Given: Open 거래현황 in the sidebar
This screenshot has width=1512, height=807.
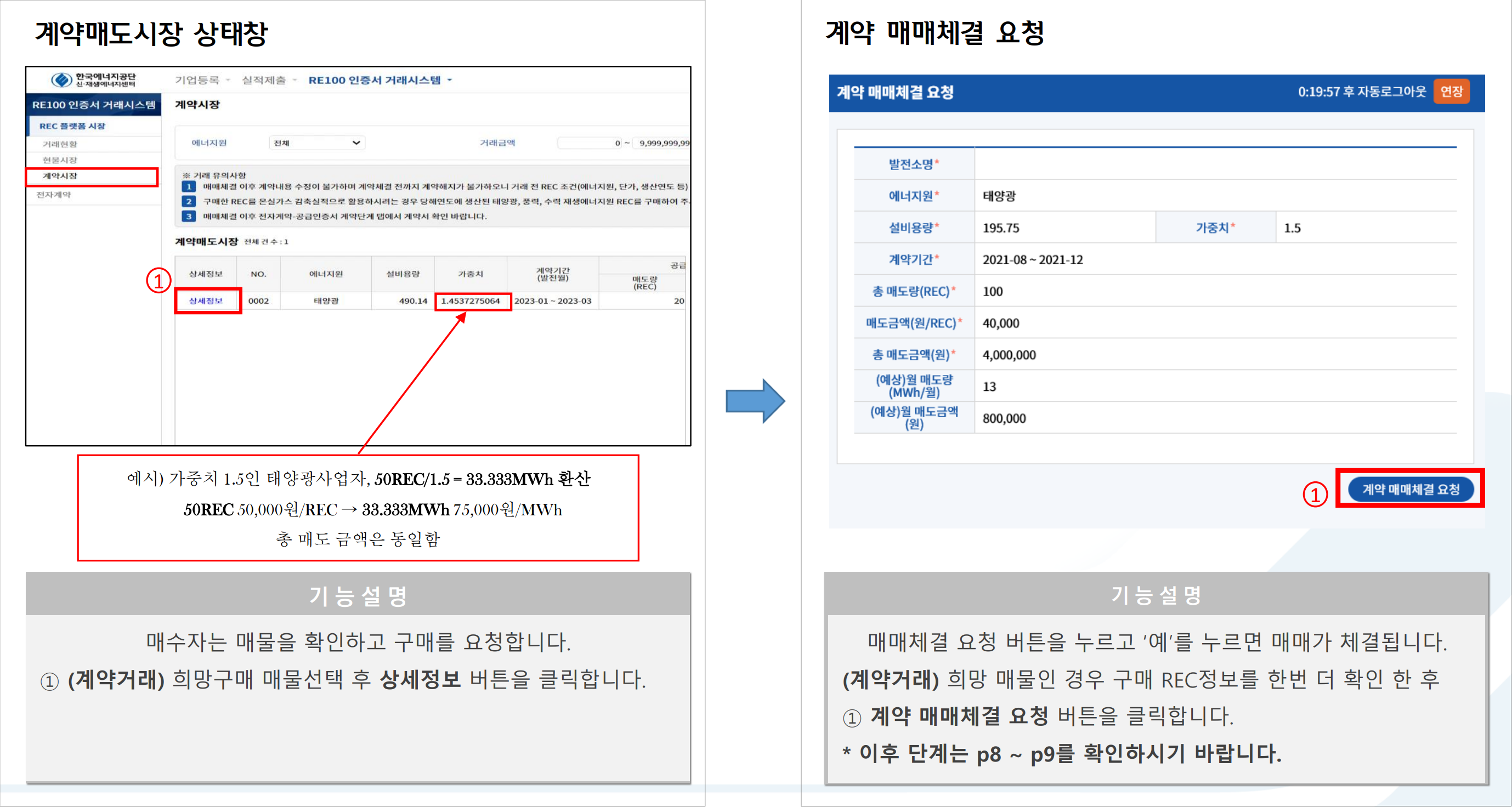Looking at the screenshot, I should [60, 144].
